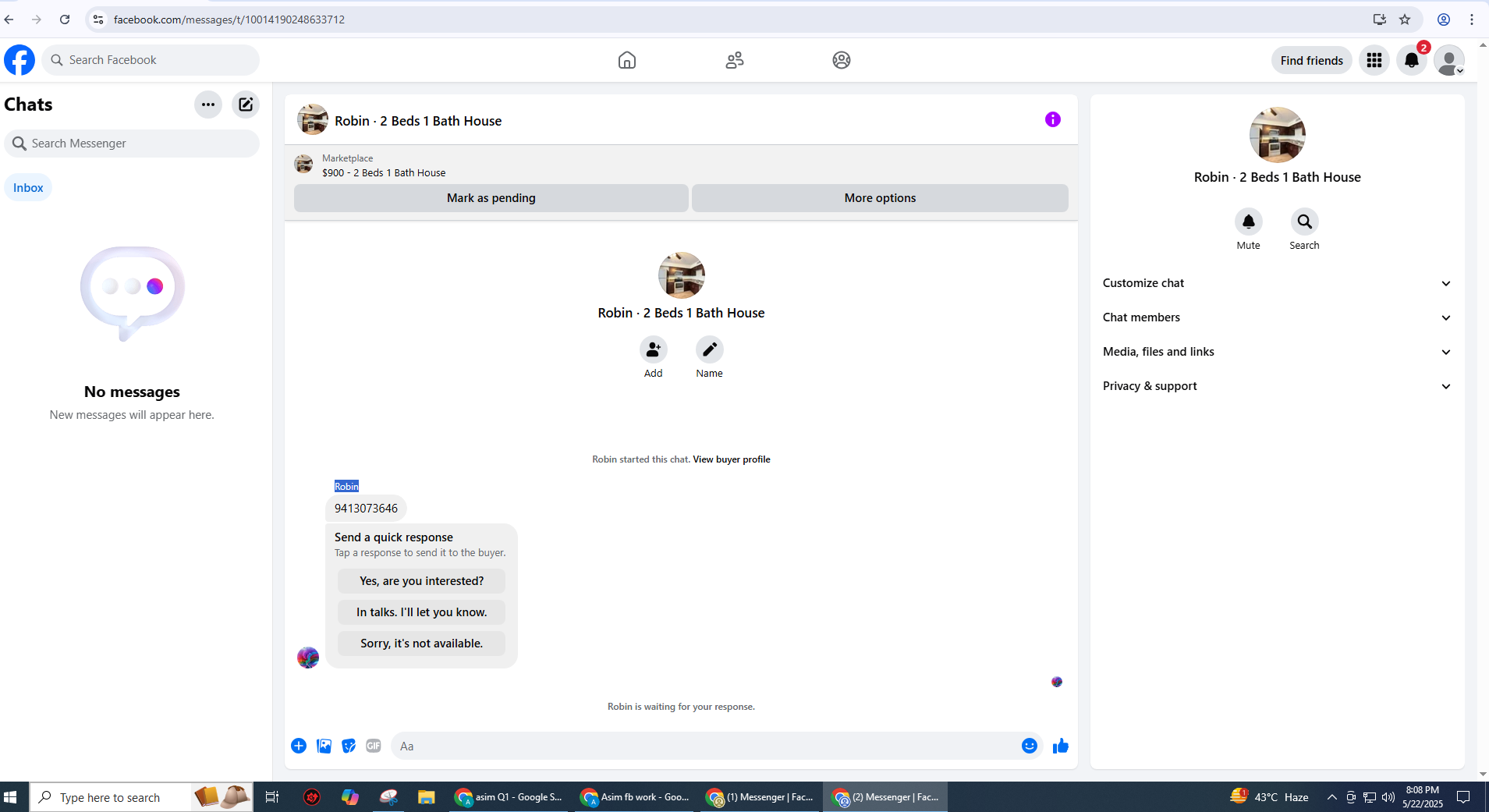The height and width of the screenshot is (812, 1489).
Task: Click the large listing thumbnail in chat center
Action: 682,275
